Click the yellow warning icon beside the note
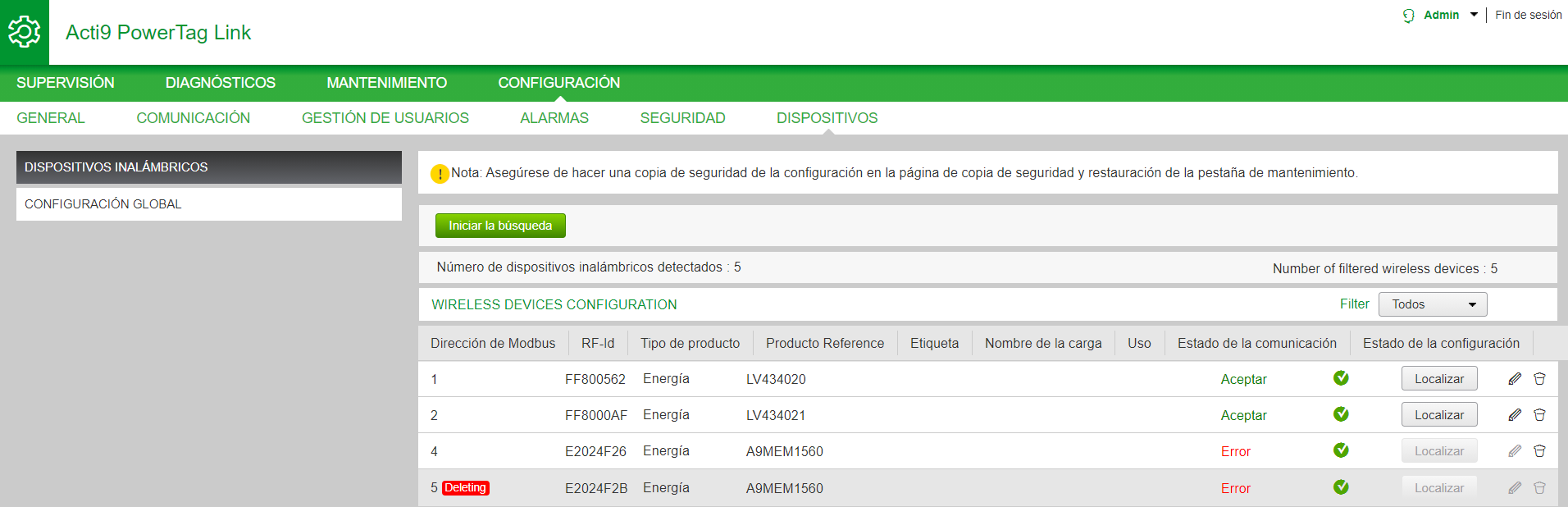Screen dimensions: 1568x507 pos(440,174)
